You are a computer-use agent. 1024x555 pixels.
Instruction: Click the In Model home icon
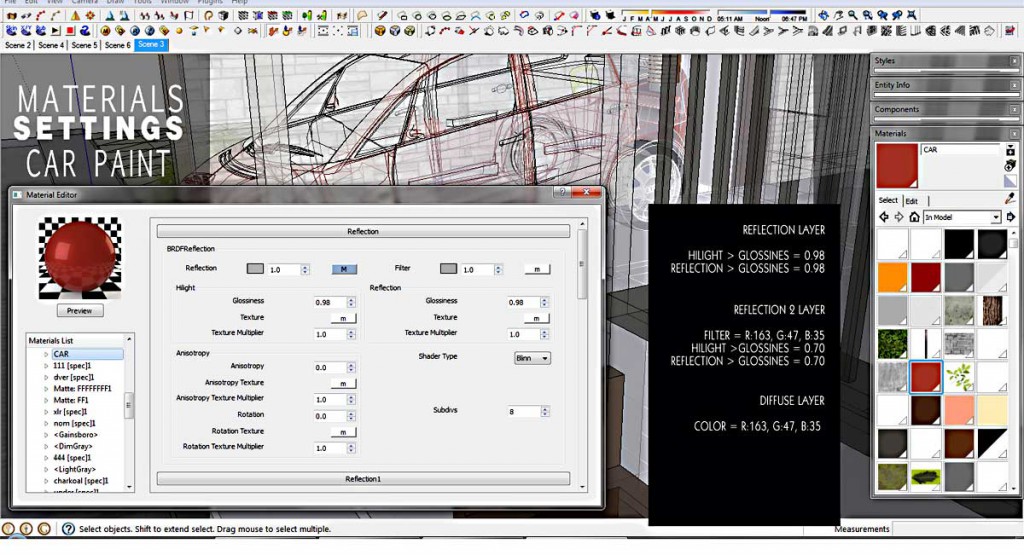914,217
